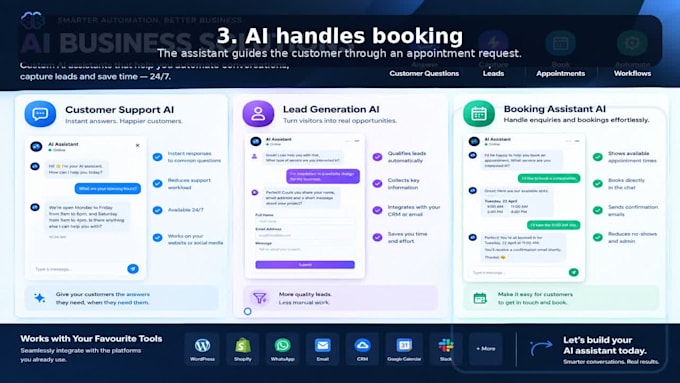
Task: Click the AI Assistant avatar in Booking chat header
Action: pyautogui.click(x=474, y=141)
